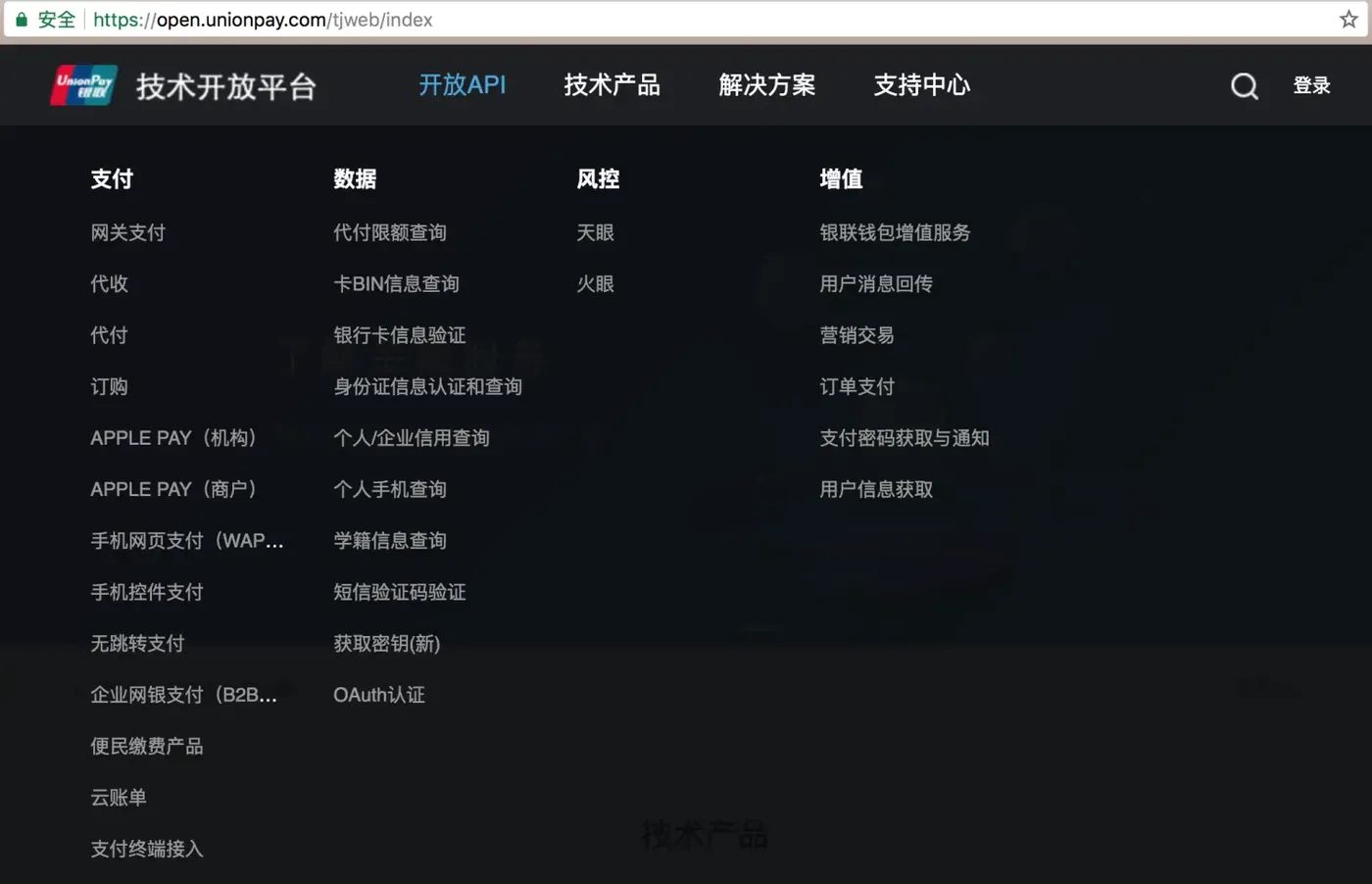
Task: Open the 解决方案 menu
Action: 767,86
